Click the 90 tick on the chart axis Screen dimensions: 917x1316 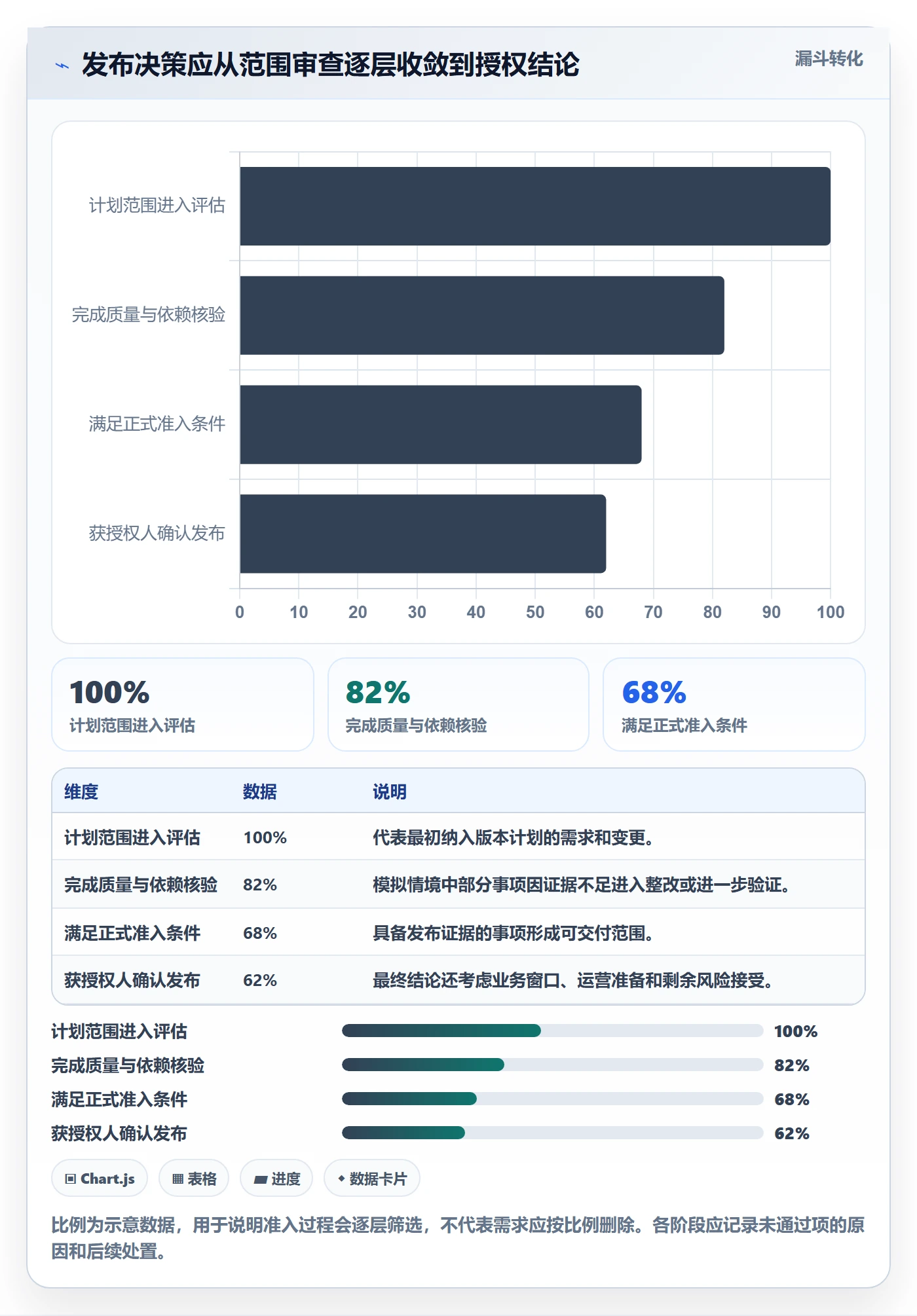point(772,612)
